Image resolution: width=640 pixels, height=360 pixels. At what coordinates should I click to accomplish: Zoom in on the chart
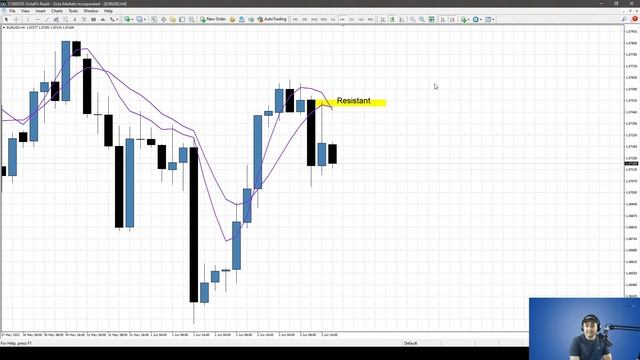[413, 19]
